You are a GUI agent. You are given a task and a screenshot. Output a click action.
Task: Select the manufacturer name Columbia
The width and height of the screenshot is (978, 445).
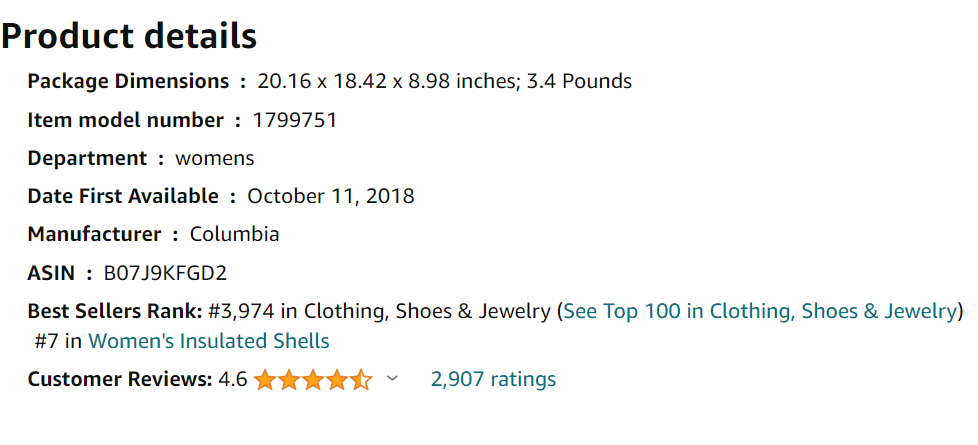(x=235, y=235)
